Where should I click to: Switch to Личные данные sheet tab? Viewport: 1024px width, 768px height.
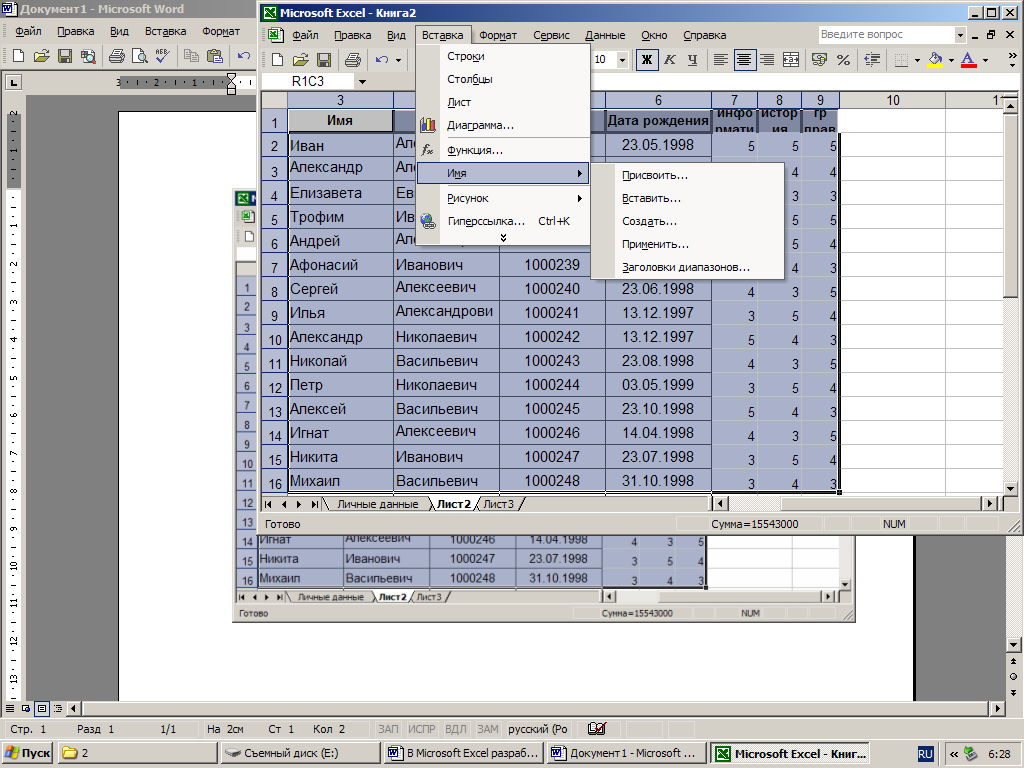377,504
